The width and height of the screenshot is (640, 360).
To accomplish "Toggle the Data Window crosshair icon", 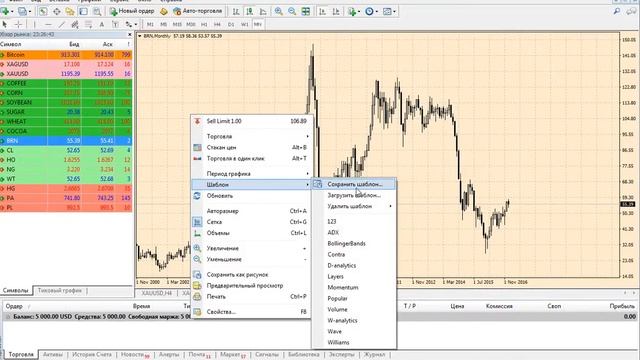I will click(x=56, y=11).
